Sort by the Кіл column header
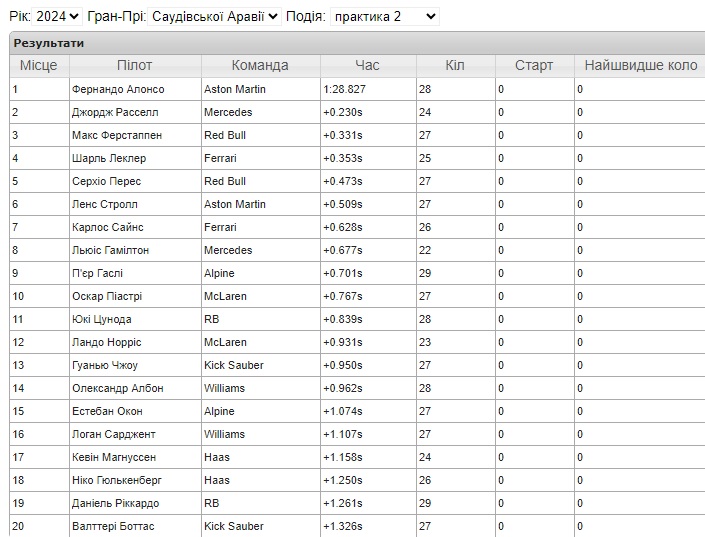The width and height of the screenshot is (705, 537). click(x=455, y=65)
